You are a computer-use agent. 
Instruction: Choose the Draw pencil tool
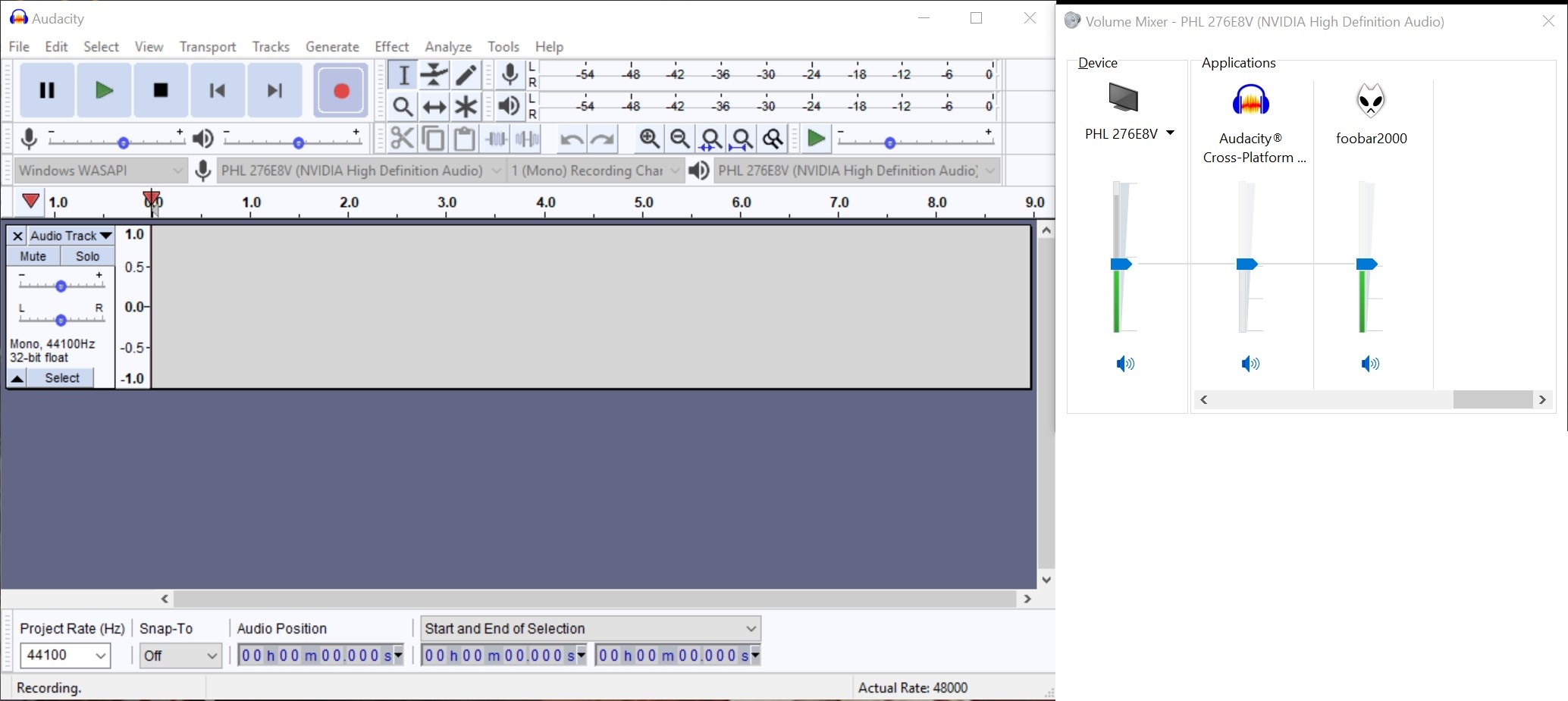pos(466,74)
